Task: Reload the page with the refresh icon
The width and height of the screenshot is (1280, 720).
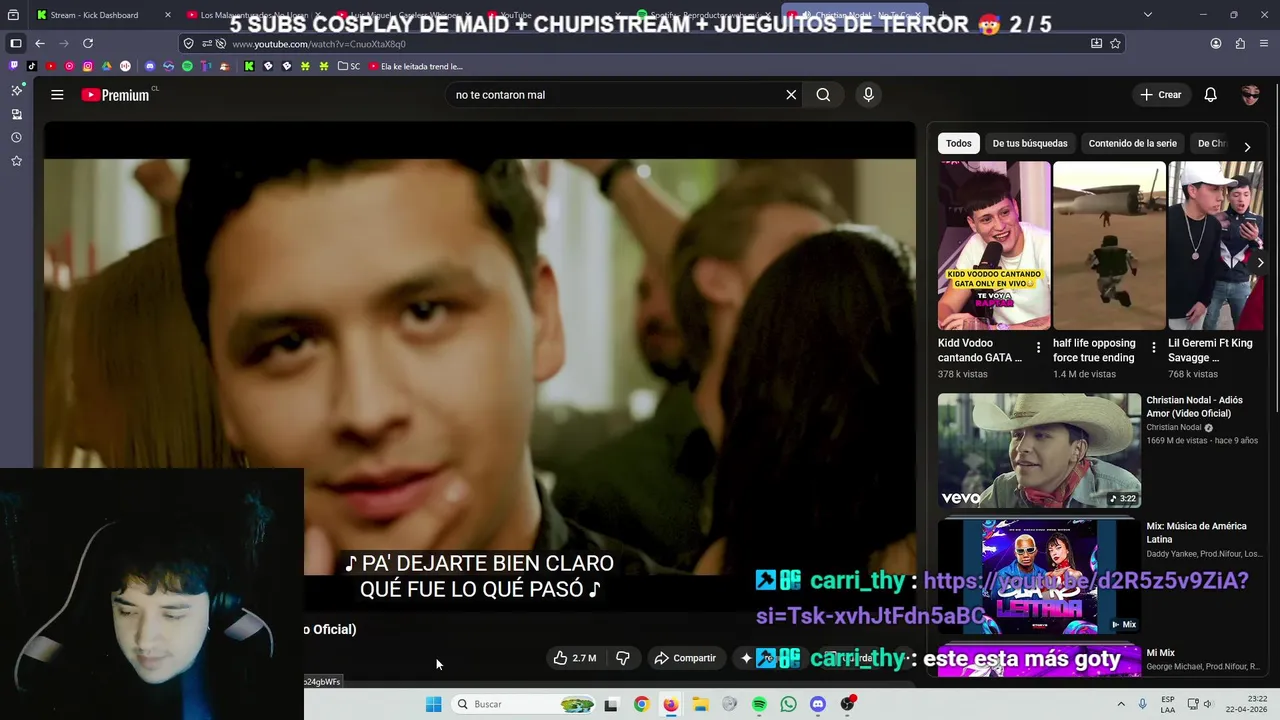Action: pos(88,43)
